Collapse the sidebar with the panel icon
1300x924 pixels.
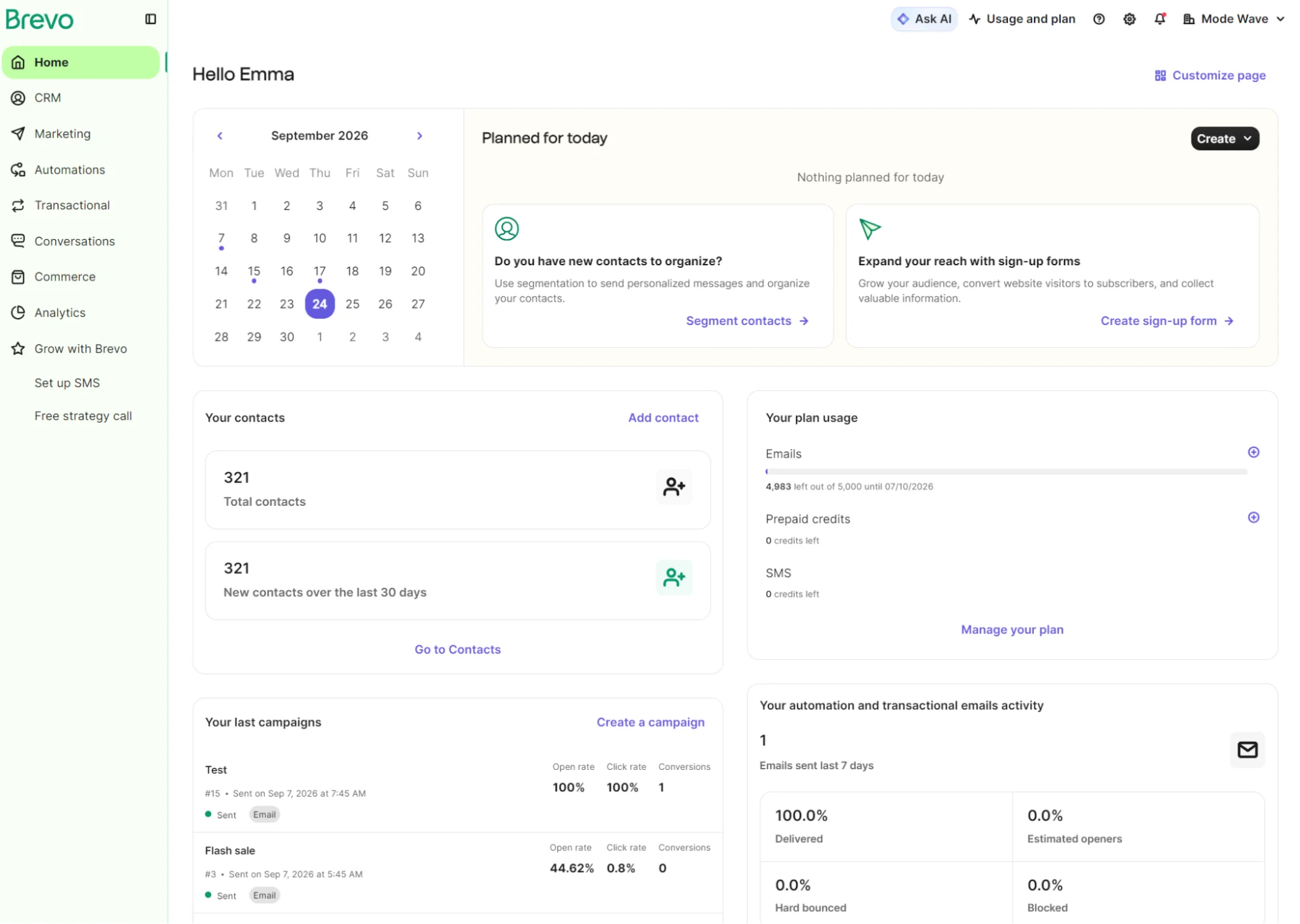(150, 19)
